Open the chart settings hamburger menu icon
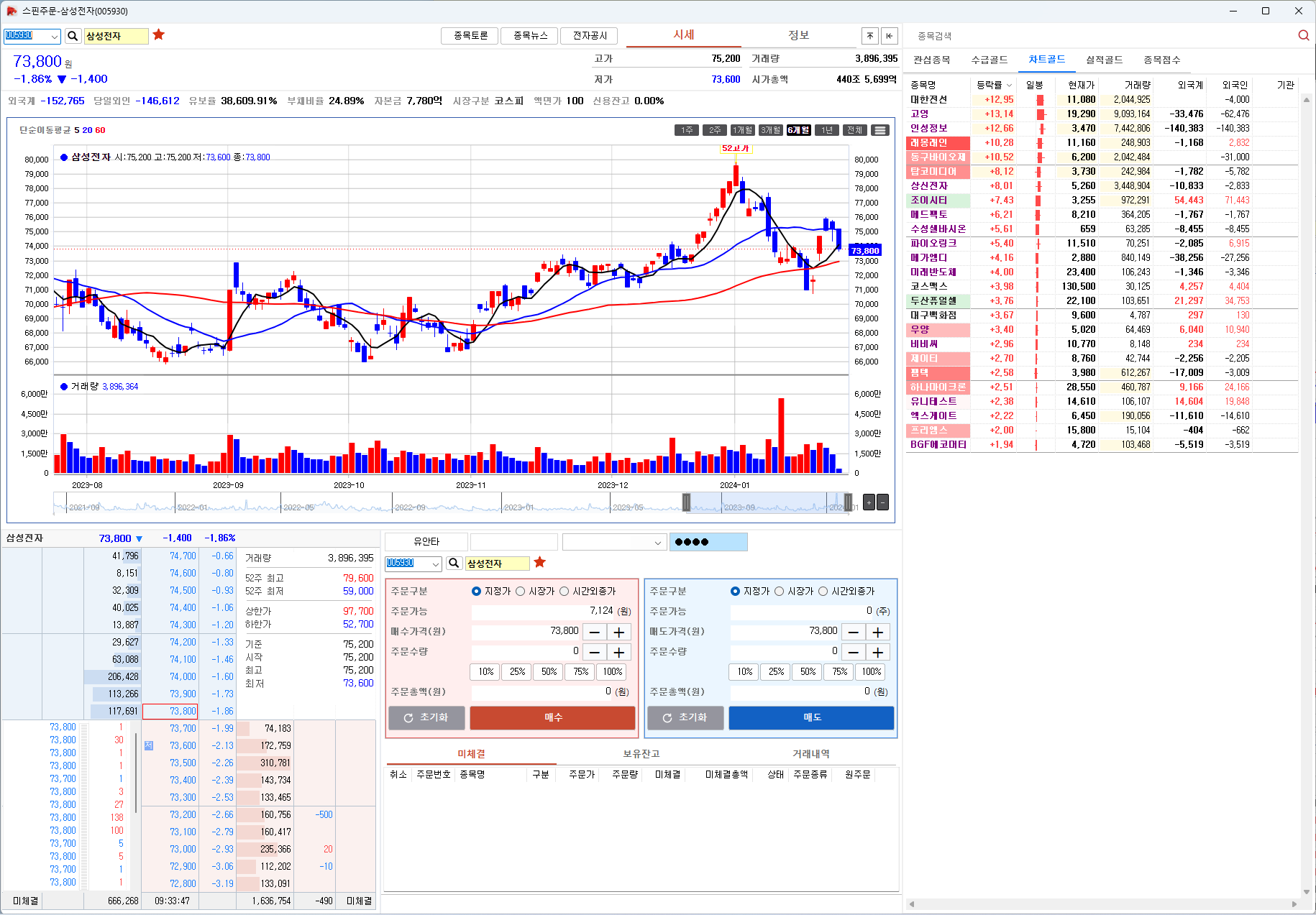Image resolution: width=1316 pixels, height=915 pixels. (x=879, y=130)
